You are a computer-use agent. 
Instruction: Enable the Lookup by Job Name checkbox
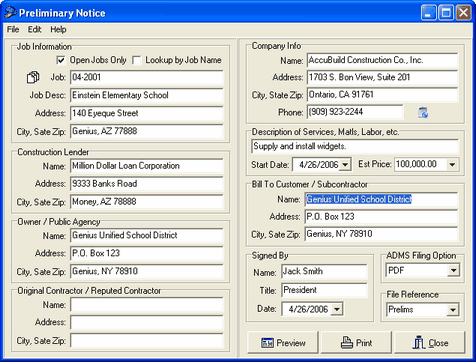[136, 60]
